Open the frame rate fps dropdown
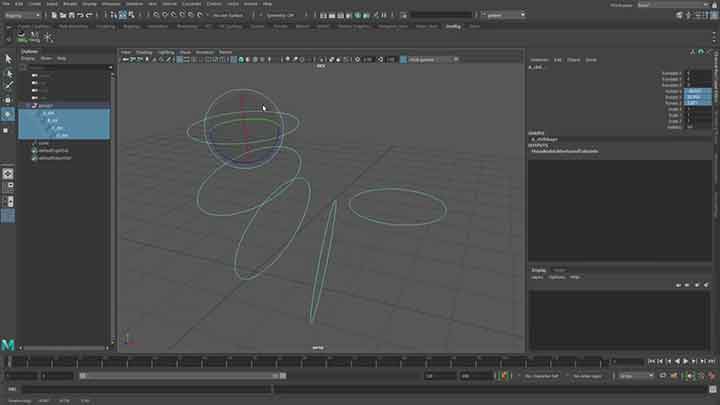720x405 pixels. coord(636,376)
